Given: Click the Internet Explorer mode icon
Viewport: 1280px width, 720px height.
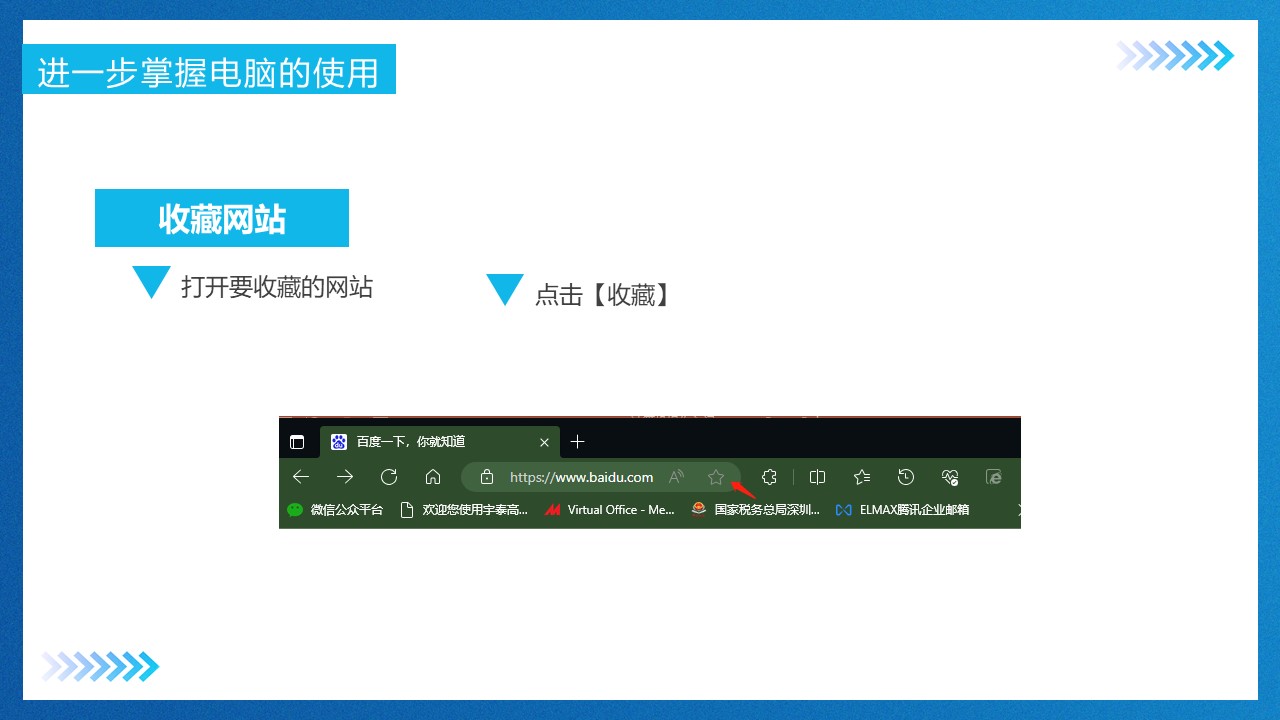Looking at the screenshot, I should pos(994,477).
